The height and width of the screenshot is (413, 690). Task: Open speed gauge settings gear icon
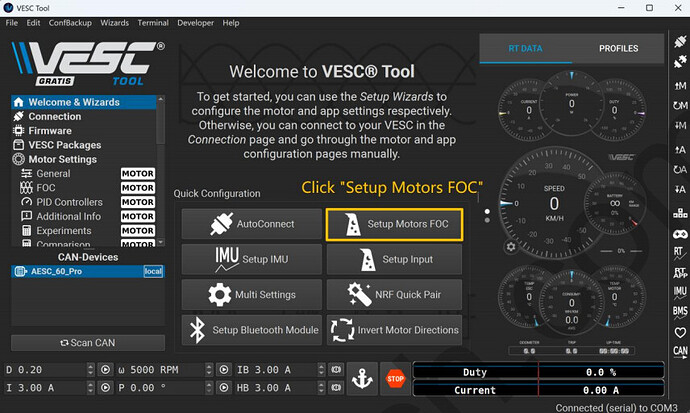510,247
